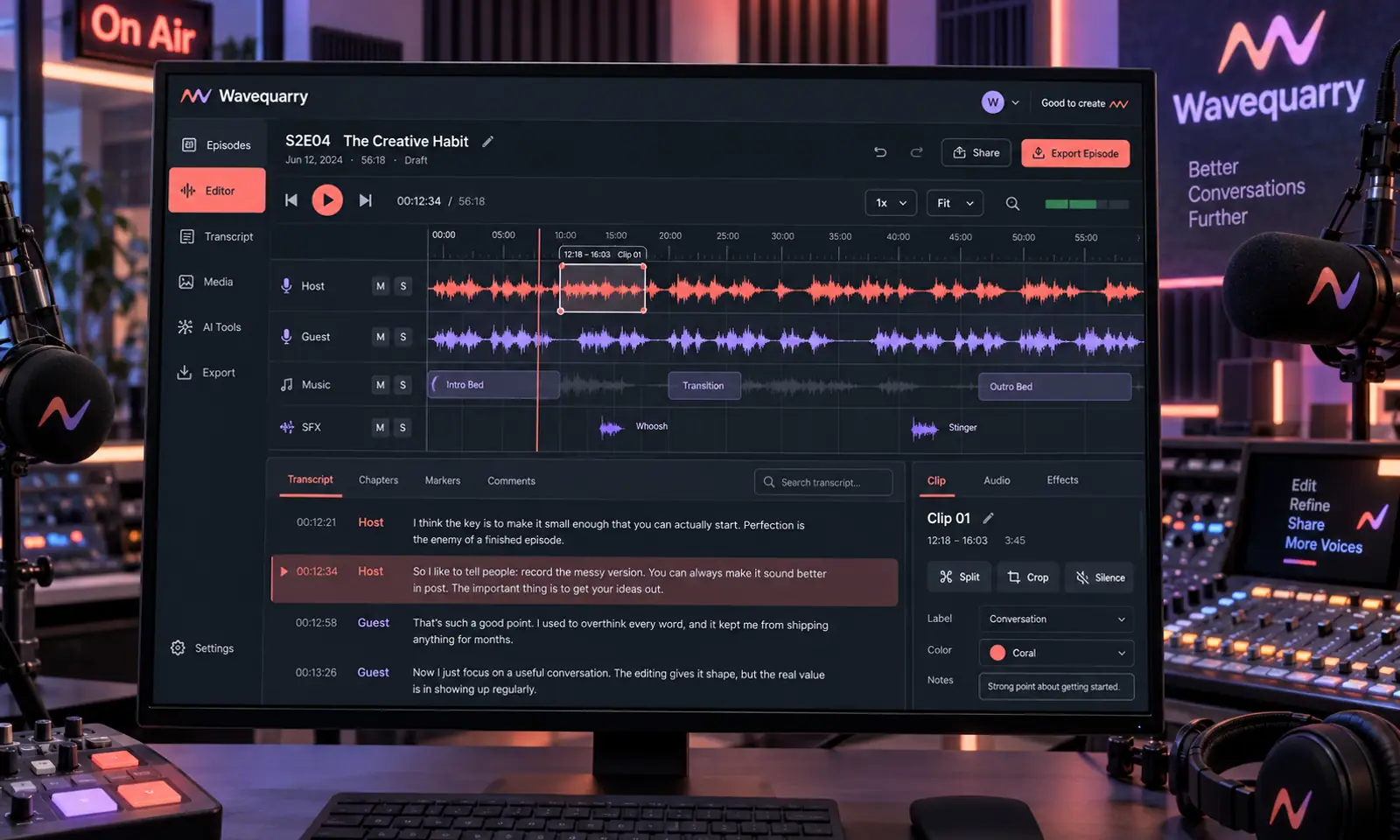Silence the selected clip

[x=1100, y=577]
